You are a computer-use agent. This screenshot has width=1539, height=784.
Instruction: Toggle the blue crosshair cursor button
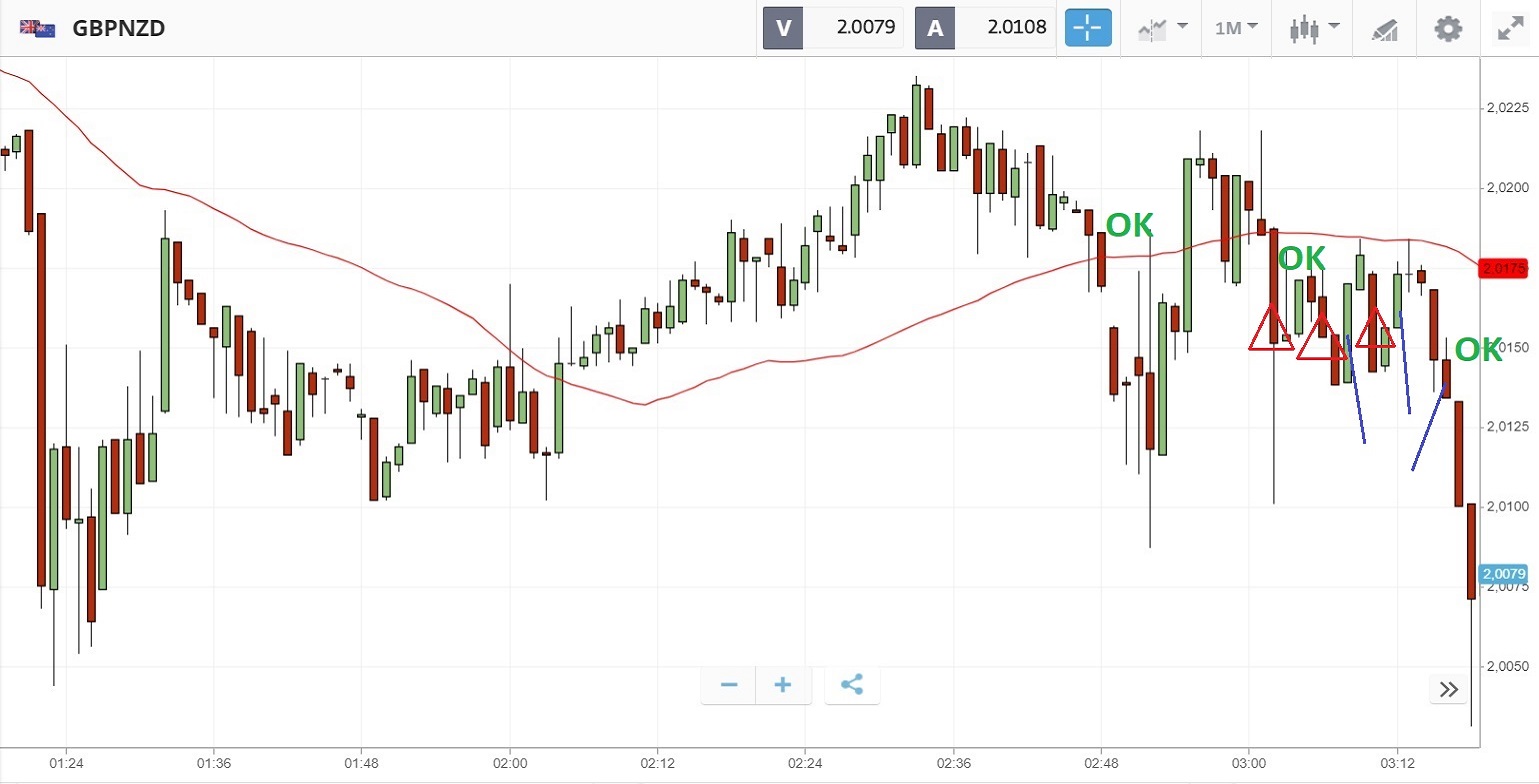[x=1087, y=28]
